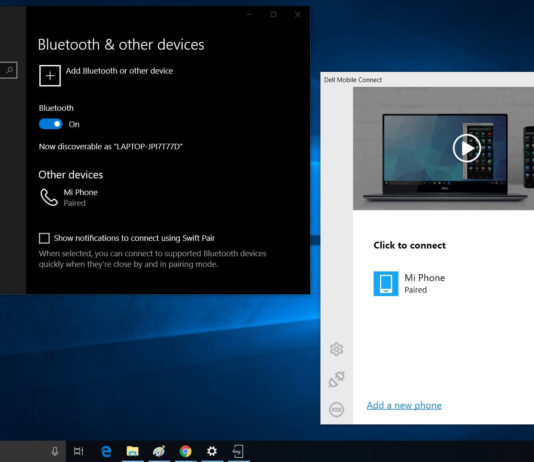The width and height of the screenshot is (534, 462).
Task: Click the 'Other devices' heading
Action: click(70, 175)
